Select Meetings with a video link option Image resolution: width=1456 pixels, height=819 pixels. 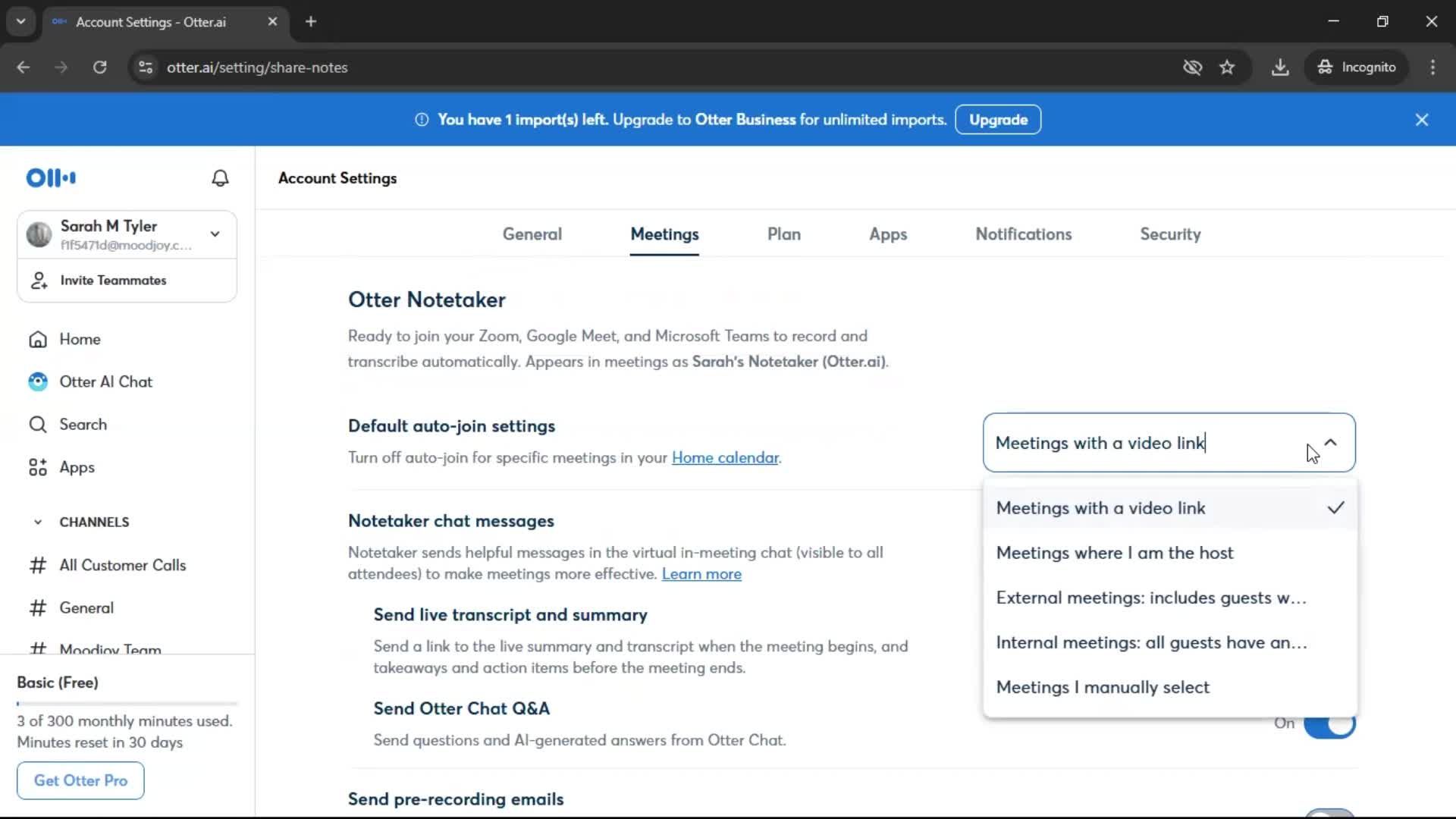pyautogui.click(x=1170, y=508)
